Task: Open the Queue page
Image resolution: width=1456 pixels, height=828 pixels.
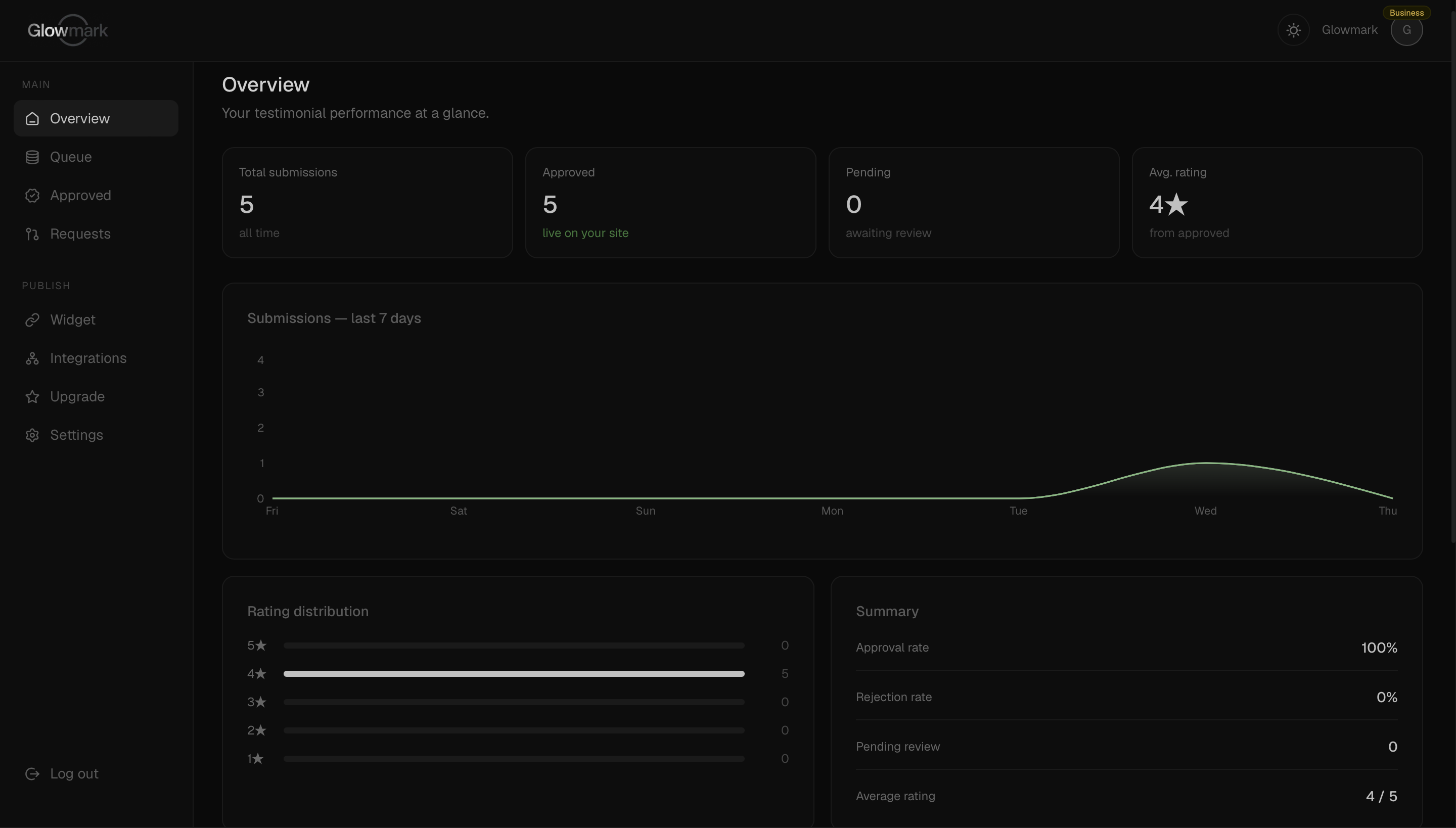Action: [x=96, y=157]
